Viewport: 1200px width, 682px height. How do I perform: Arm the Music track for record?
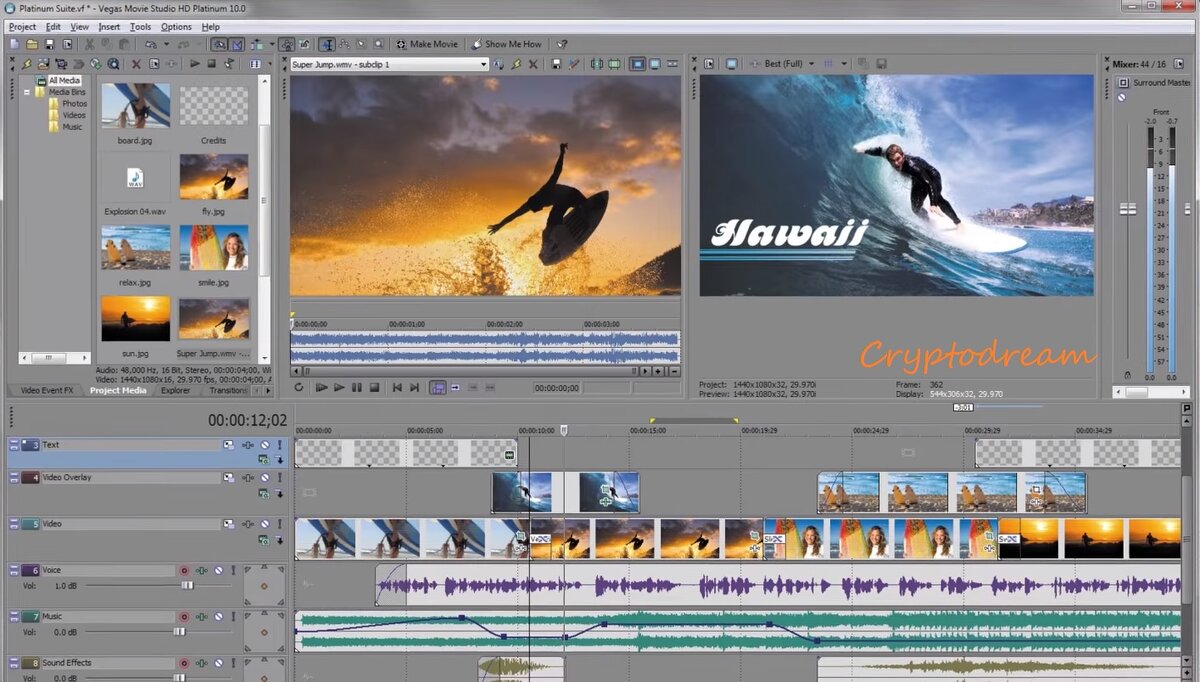point(184,617)
